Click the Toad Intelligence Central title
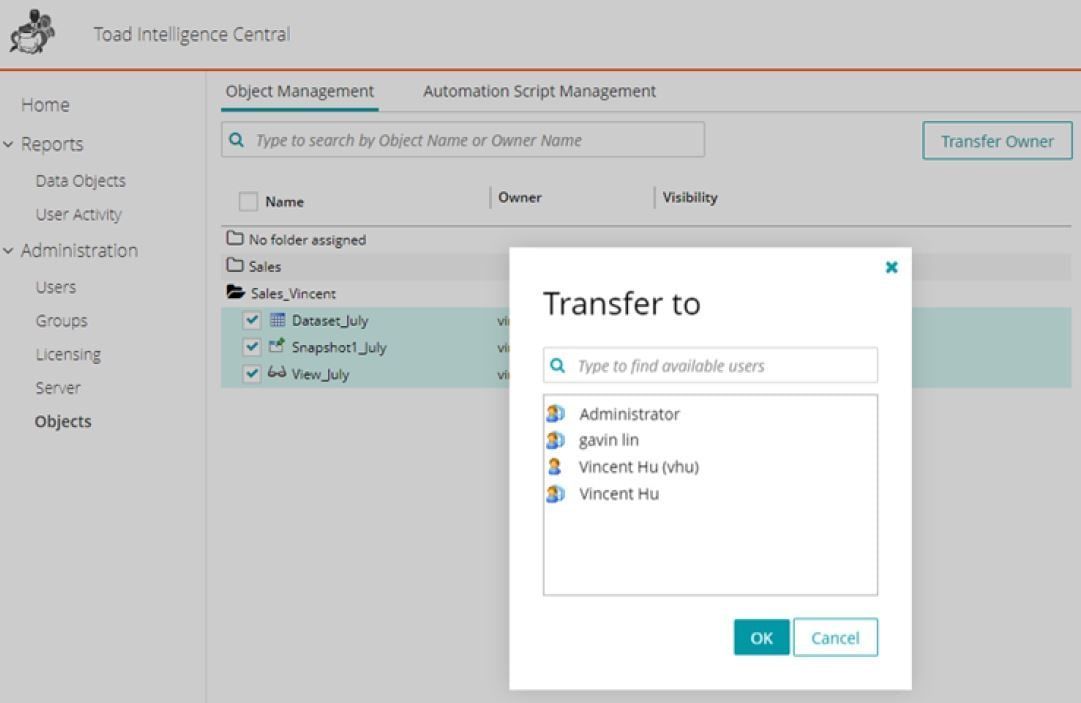 [x=192, y=34]
